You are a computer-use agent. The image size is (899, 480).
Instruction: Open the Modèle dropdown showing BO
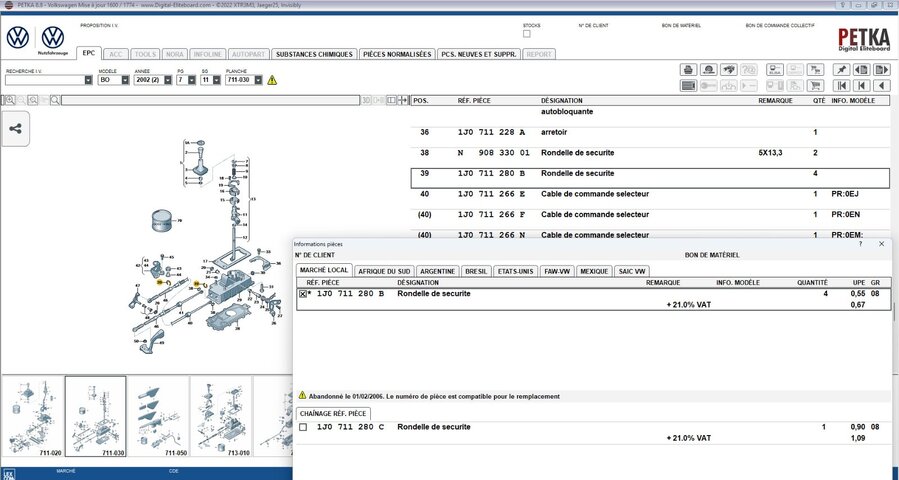click(125, 80)
